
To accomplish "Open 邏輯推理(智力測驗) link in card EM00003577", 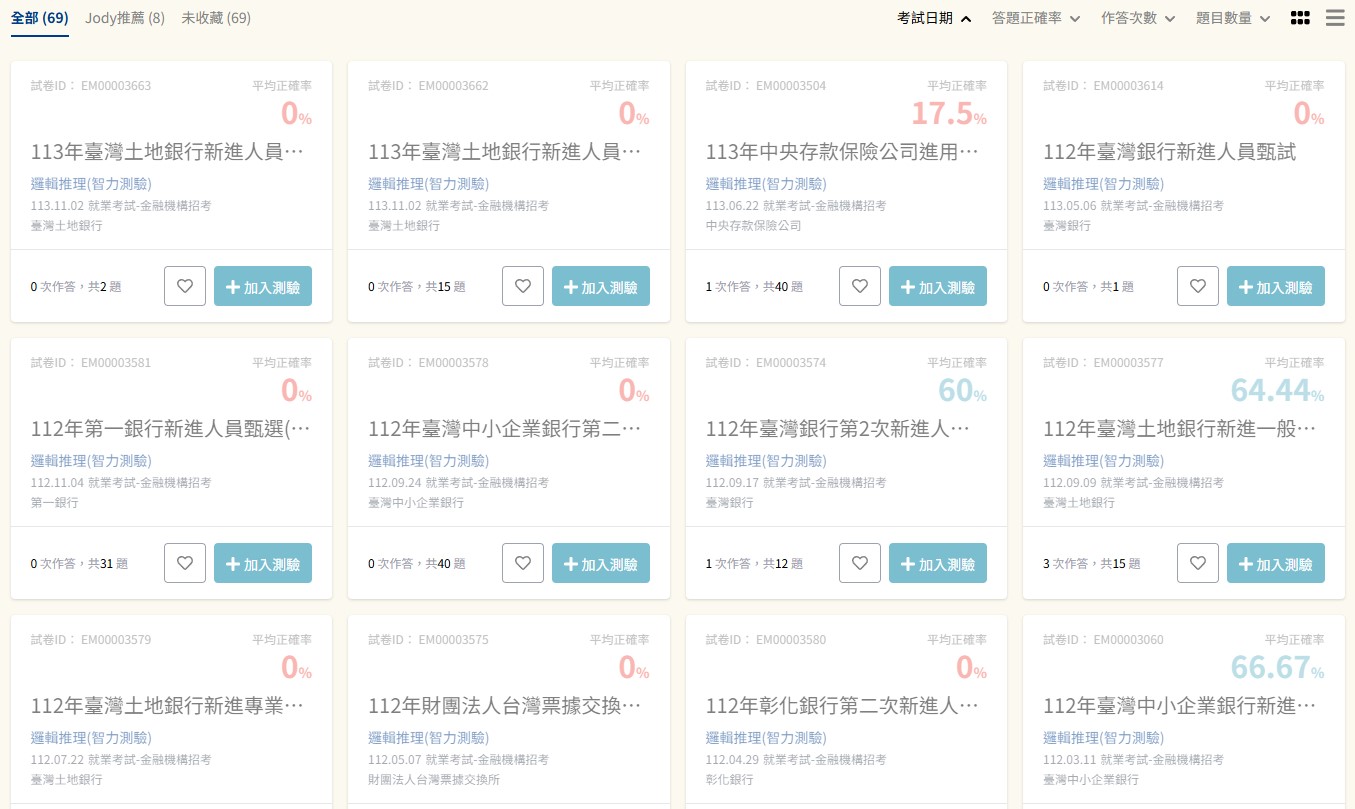I will tap(1104, 461).
